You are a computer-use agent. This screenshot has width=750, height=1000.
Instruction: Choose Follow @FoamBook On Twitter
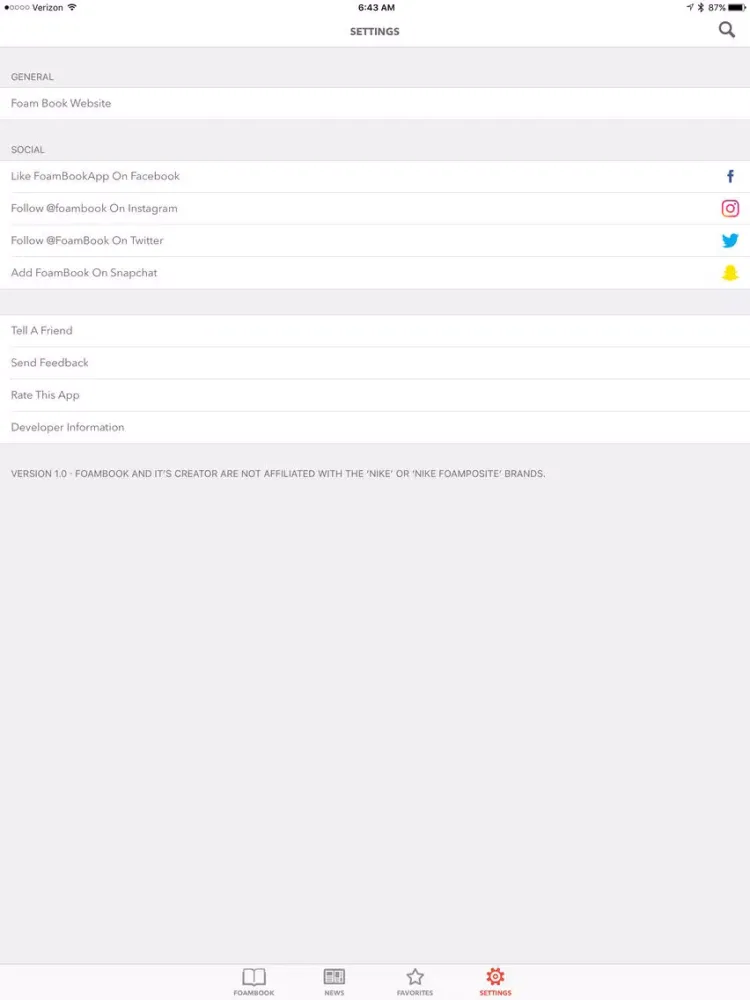pyautogui.click(x=87, y=240)
